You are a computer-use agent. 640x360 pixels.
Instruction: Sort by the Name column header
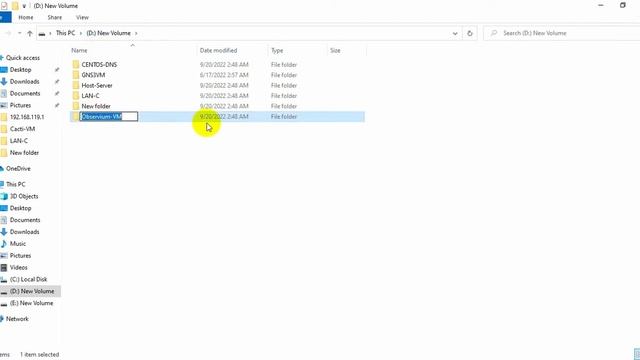(79, 51)
